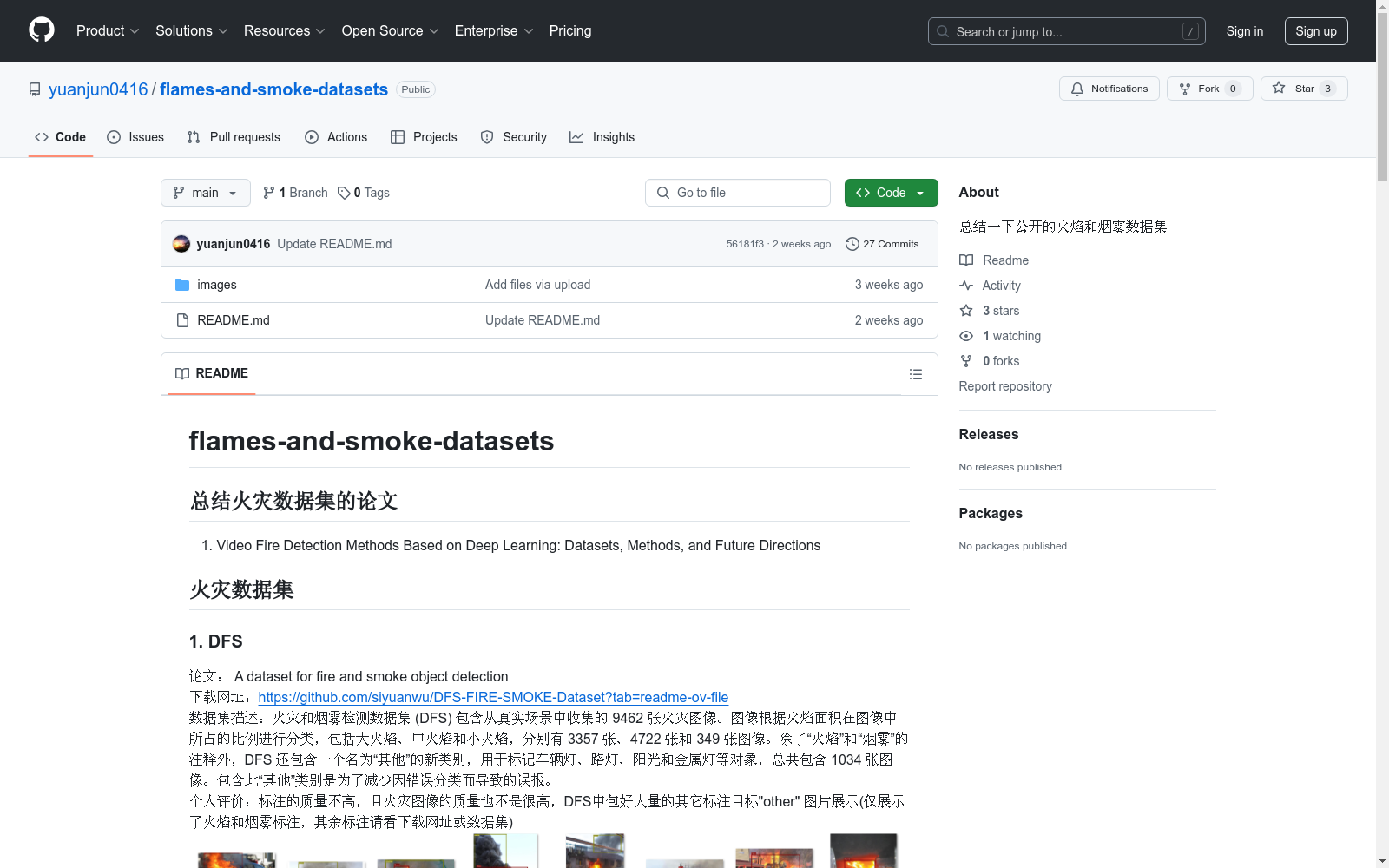Click Sign in
1389x868 pixels.
(x=1245, y=31)
